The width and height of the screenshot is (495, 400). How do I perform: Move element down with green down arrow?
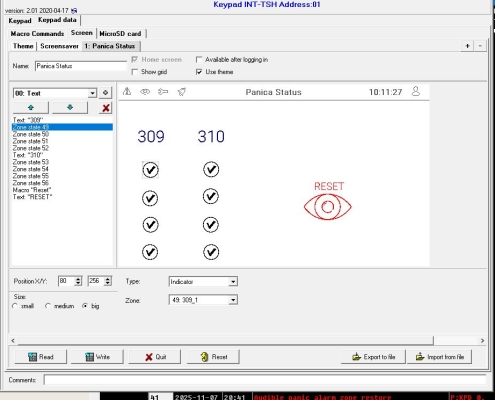coord(70,108)
